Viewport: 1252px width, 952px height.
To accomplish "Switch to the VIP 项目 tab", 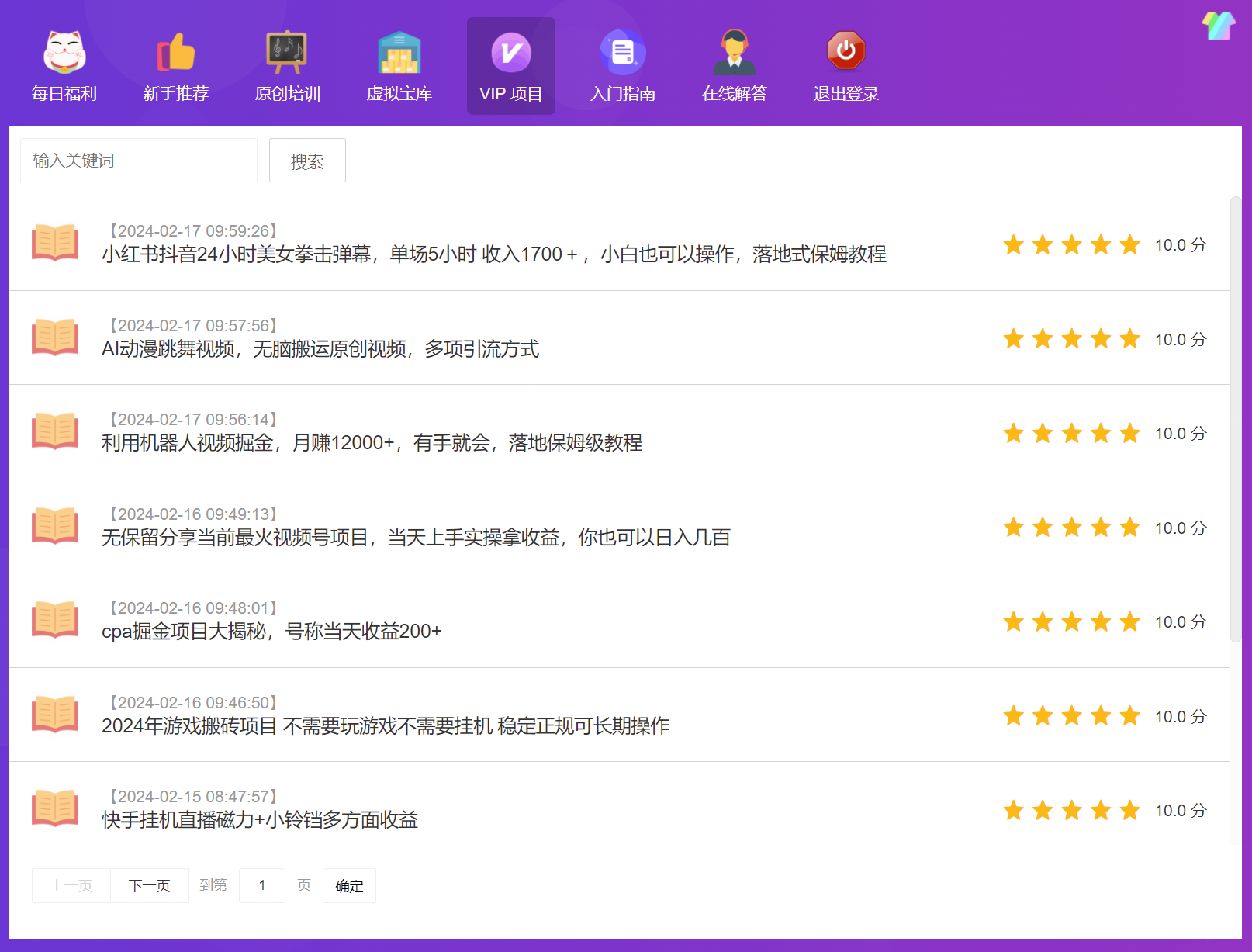I will [510, 67].
